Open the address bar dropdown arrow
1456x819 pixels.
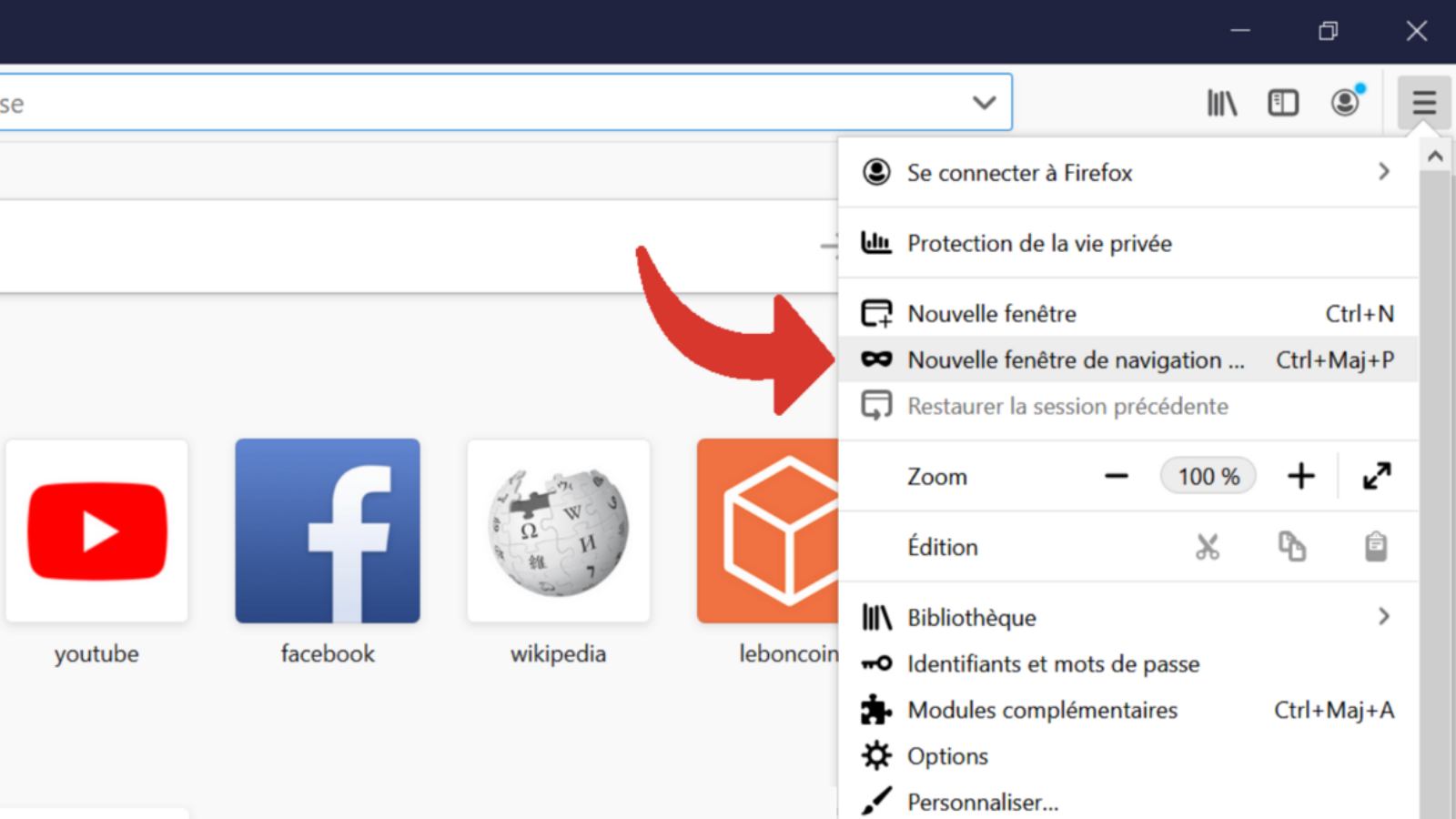point(985,103)
